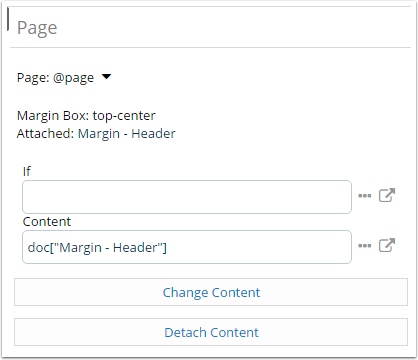Viewport: 418px width, 360px height.
Task: Open the ellipsis menu beside the Content field
Action: (x=364, y=246)
